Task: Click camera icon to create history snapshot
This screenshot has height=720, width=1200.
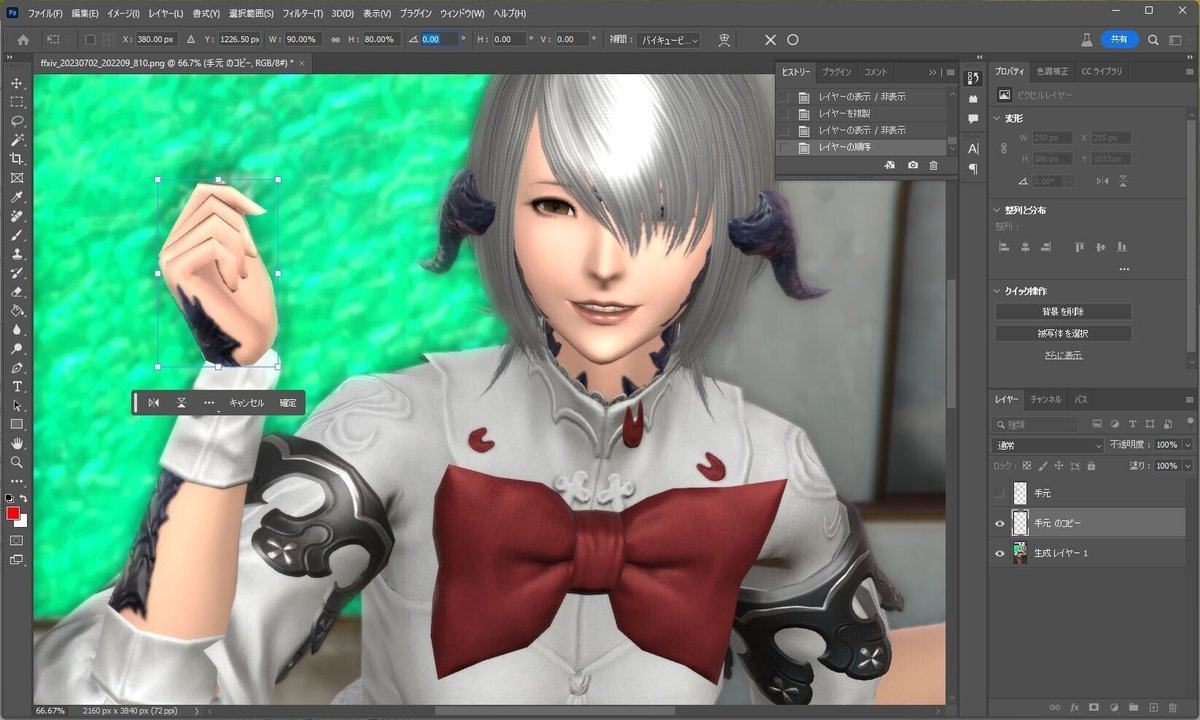Action: tap(913, 165)
